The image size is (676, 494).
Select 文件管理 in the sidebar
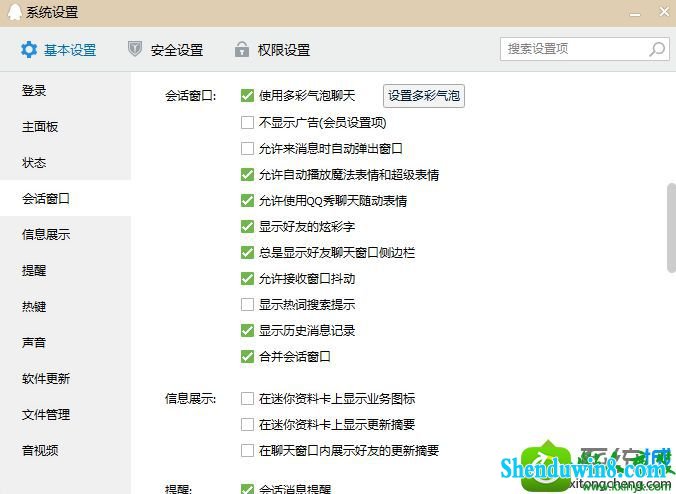tap(65, 414)
